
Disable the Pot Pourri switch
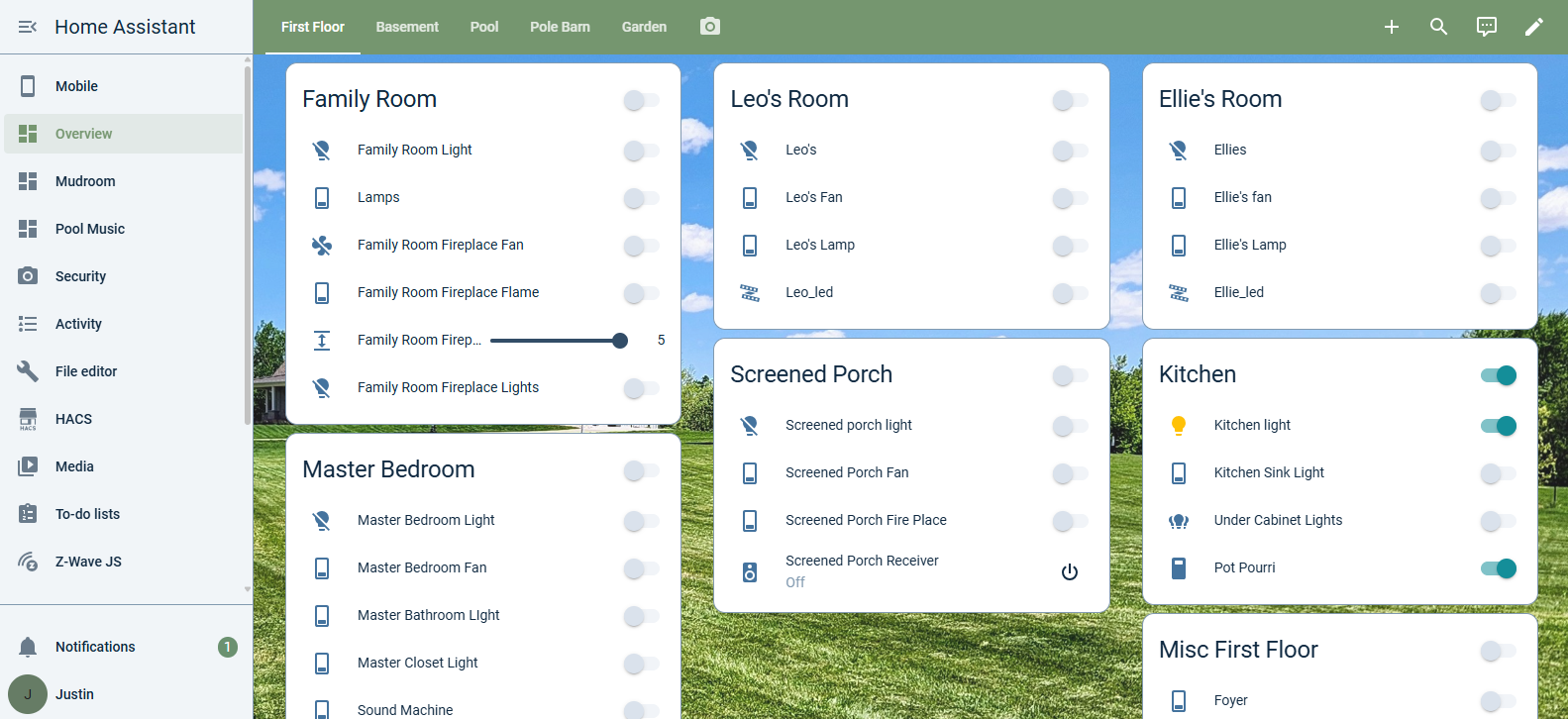click(x=1498, y=568)
